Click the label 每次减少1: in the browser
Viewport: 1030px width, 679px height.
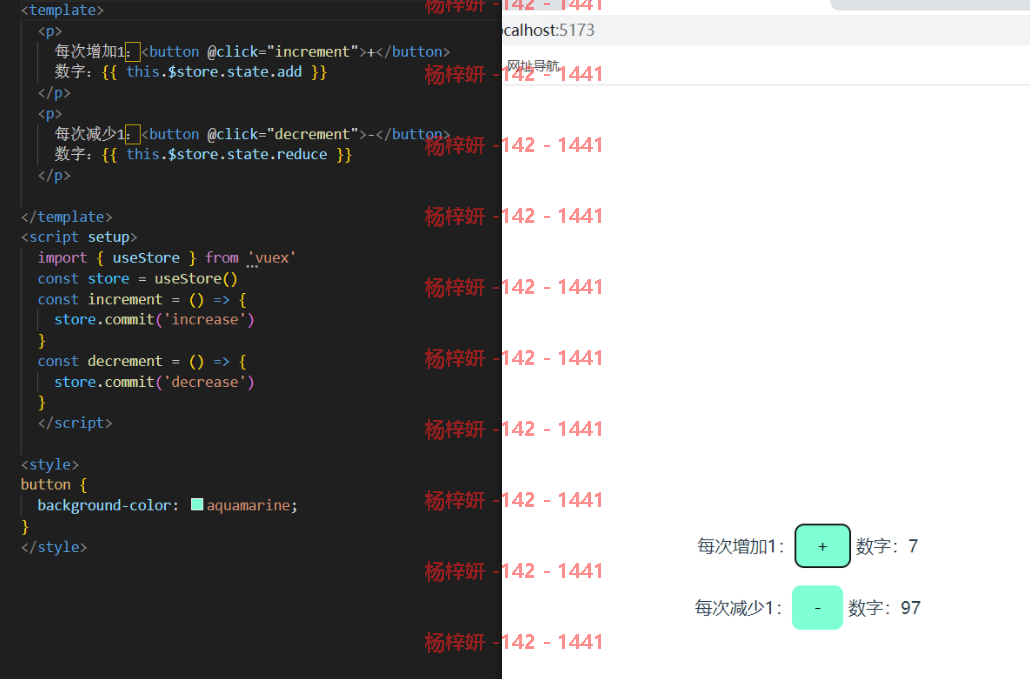click(x=738, y=607)
